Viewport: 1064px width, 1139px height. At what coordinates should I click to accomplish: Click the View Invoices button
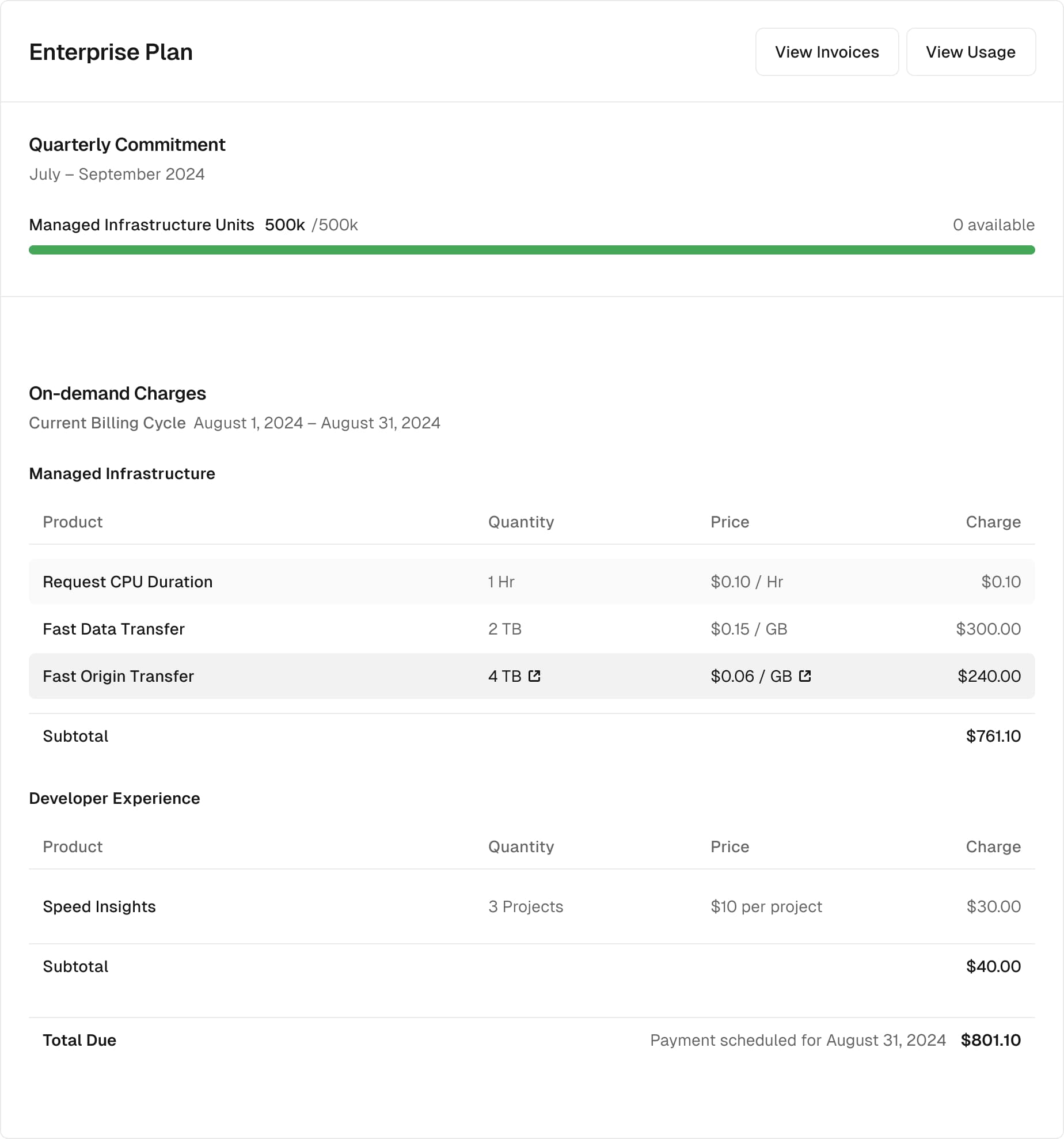(x=827, y=52)
